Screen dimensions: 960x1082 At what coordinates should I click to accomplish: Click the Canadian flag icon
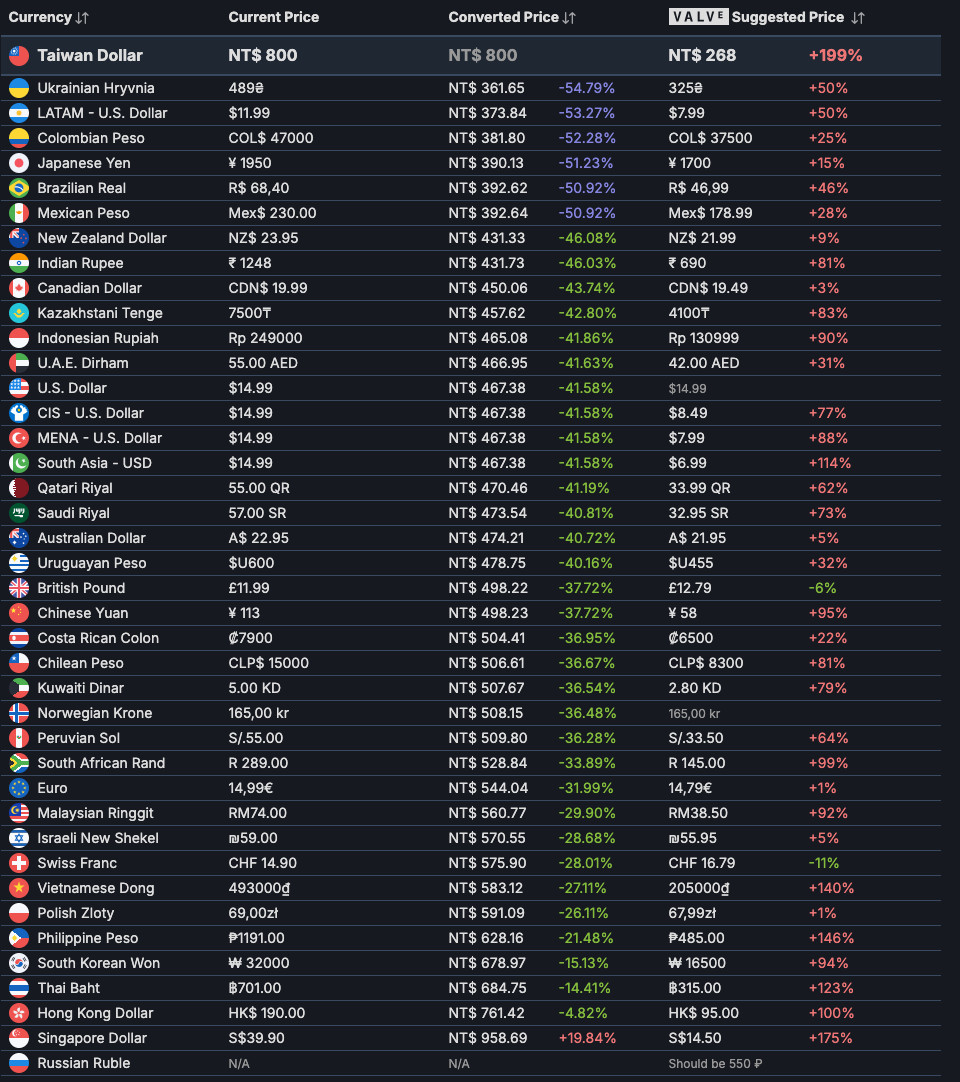[x=19, y=288]
